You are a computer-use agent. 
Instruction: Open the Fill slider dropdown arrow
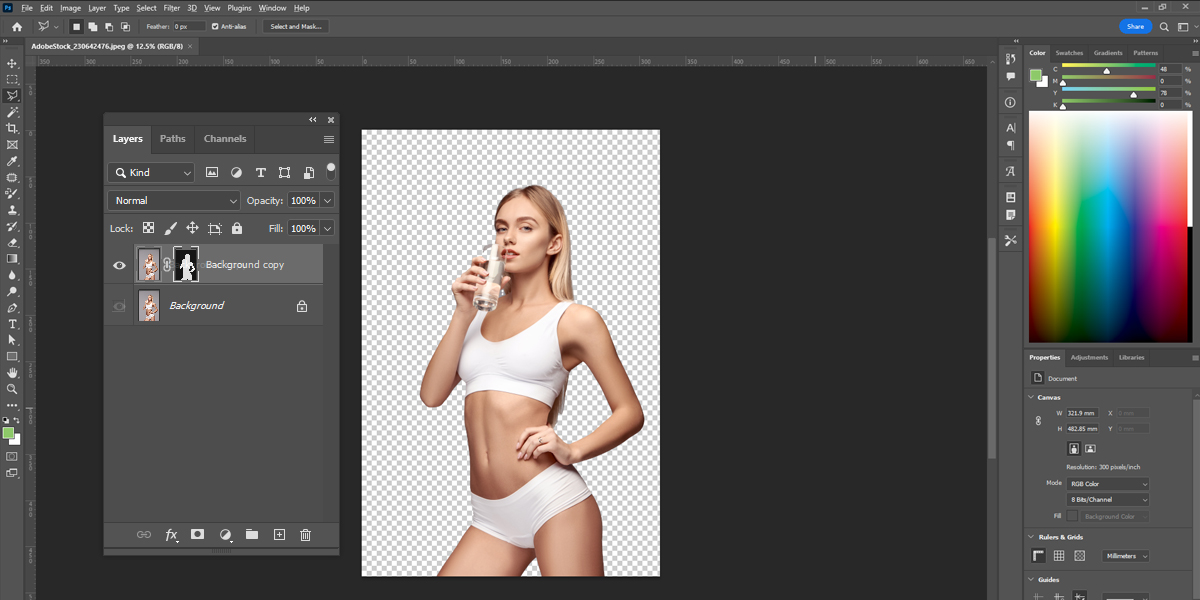coord(327,228)
